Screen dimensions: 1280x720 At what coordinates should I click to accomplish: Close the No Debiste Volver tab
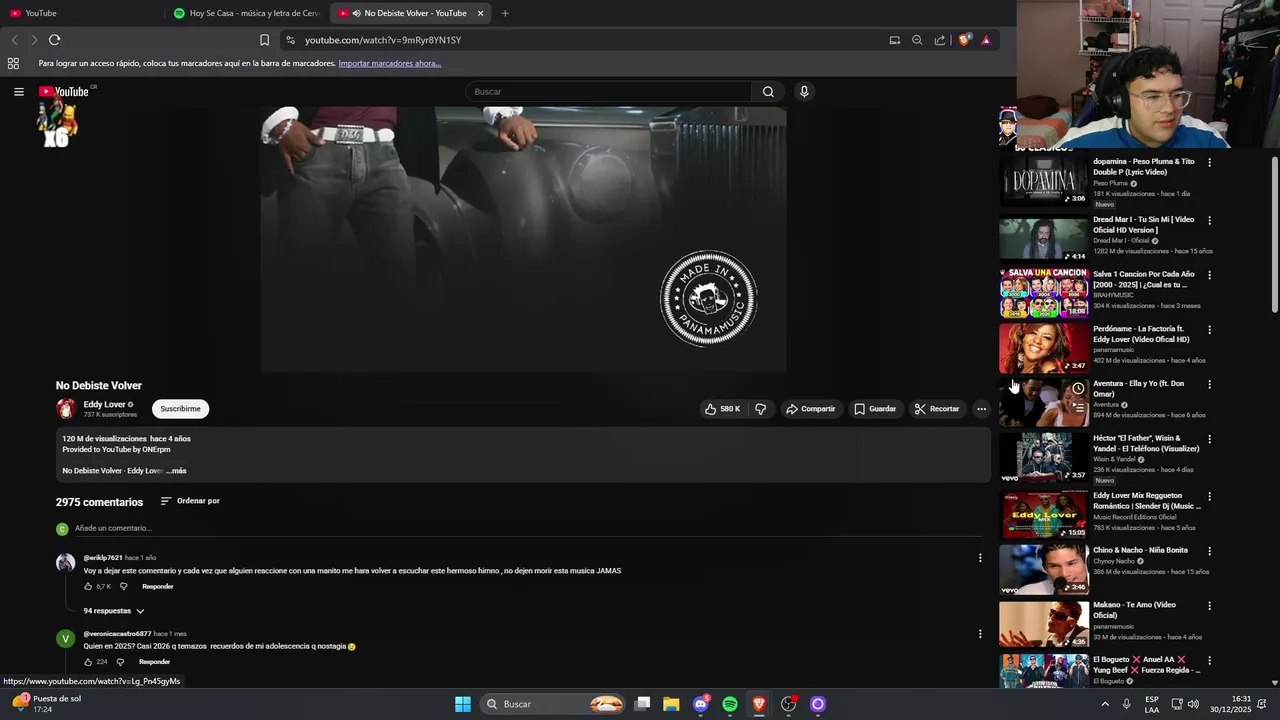(480, 13)
